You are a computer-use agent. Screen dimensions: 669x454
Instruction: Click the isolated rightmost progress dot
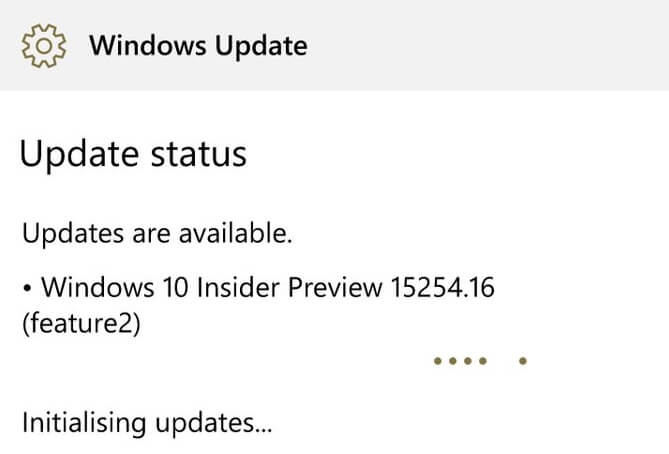(x=523, y=361)
